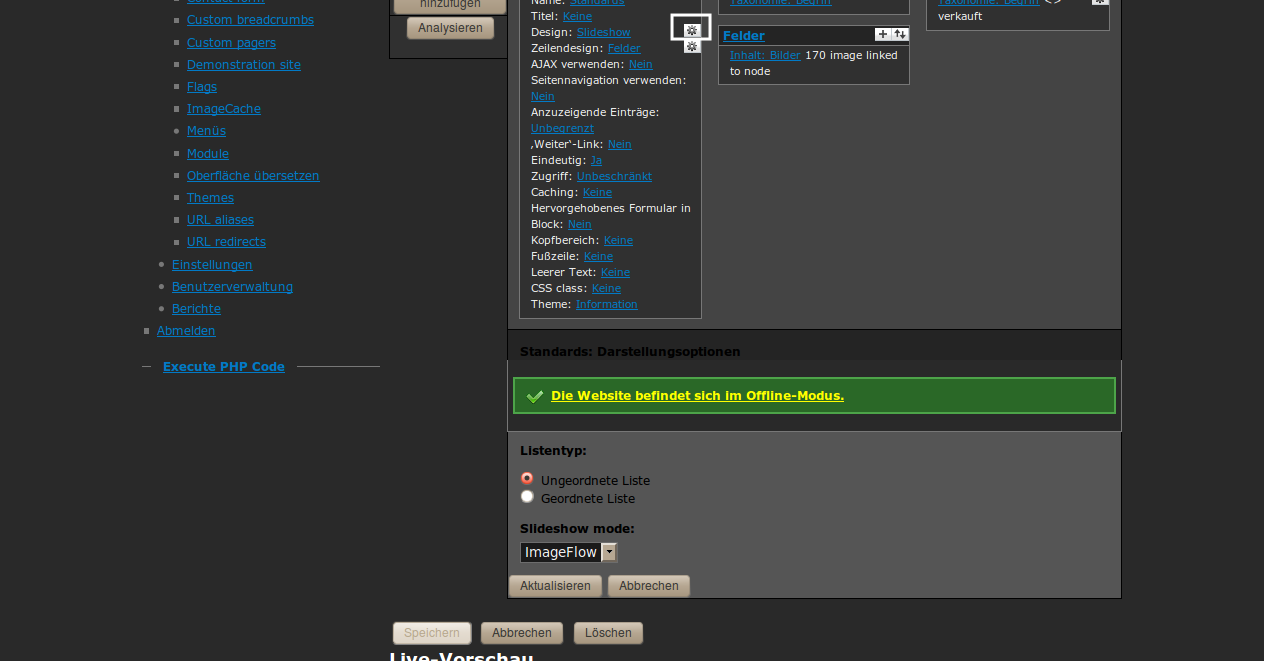Open settings gear next to Design Slideshow
Viewport: 1264px width, 661px height.
click(691, 30)
